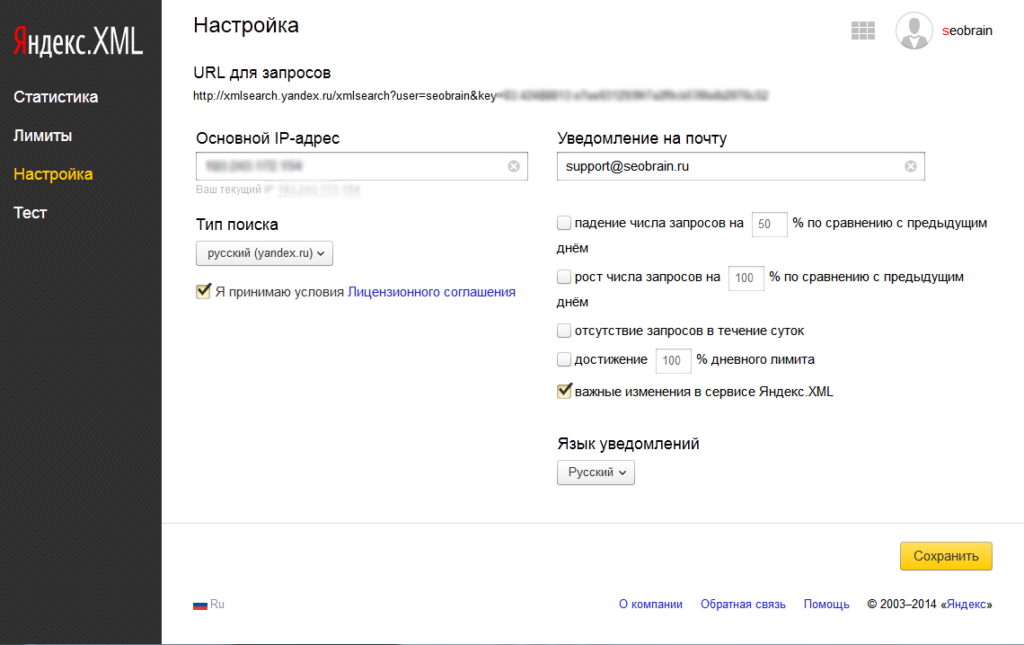Open the Язык уведомлений dropdown
Image resolution: width=1024 pixels, height=645 pixels.
click(596, 473)
